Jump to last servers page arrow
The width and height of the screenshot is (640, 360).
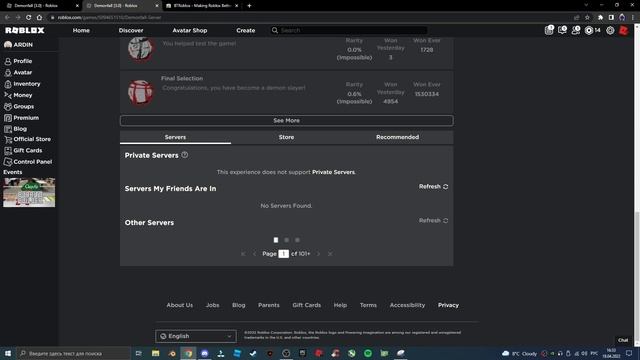click(x=330, y=254)
